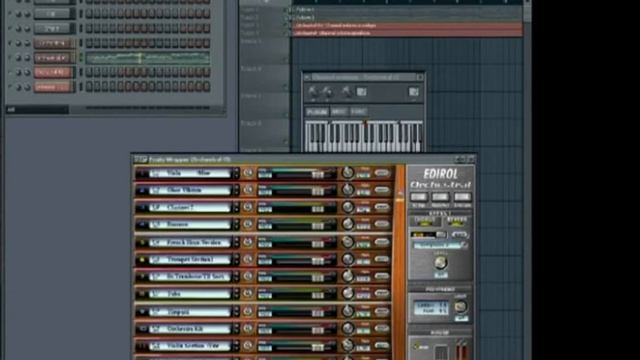
Task: Click the patch stepper arrows on Bassoon row
Action: 236,224
